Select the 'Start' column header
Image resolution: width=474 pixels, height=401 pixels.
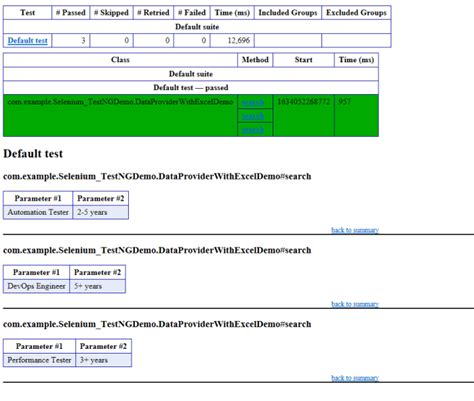[x=304, y=60]
